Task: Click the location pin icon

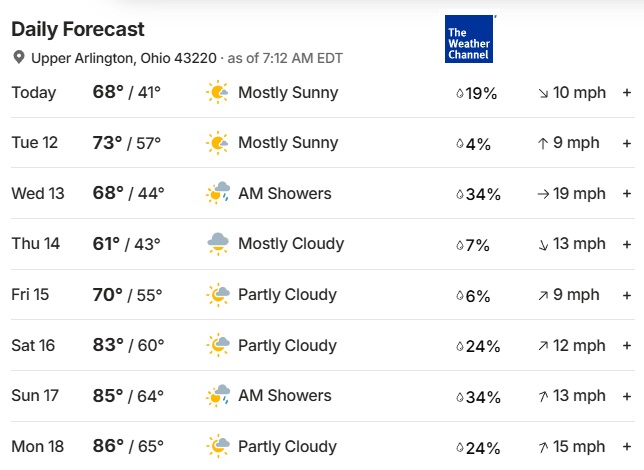Action: pos(18,58)
